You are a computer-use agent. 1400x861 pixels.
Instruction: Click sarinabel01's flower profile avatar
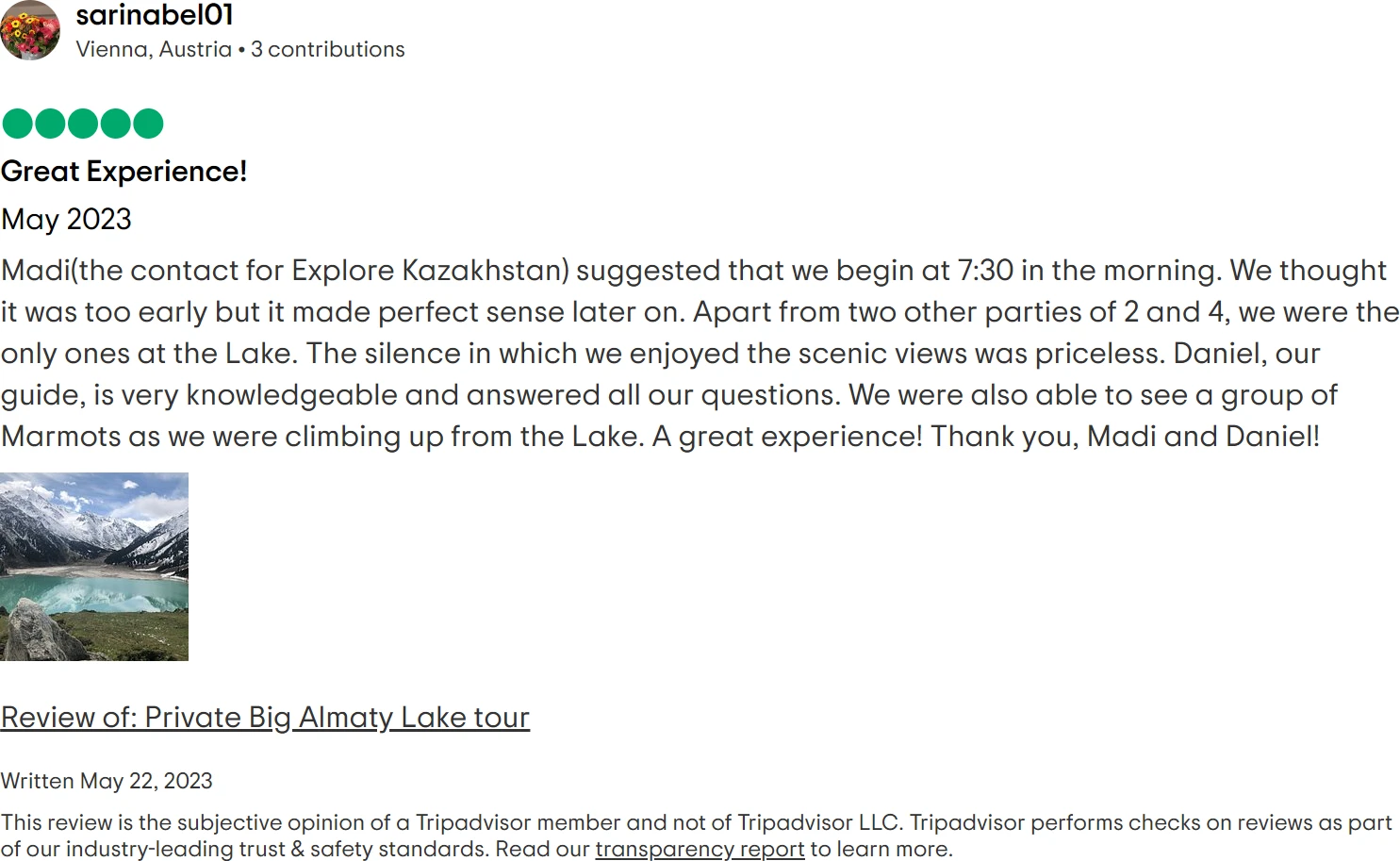point(30,30)
